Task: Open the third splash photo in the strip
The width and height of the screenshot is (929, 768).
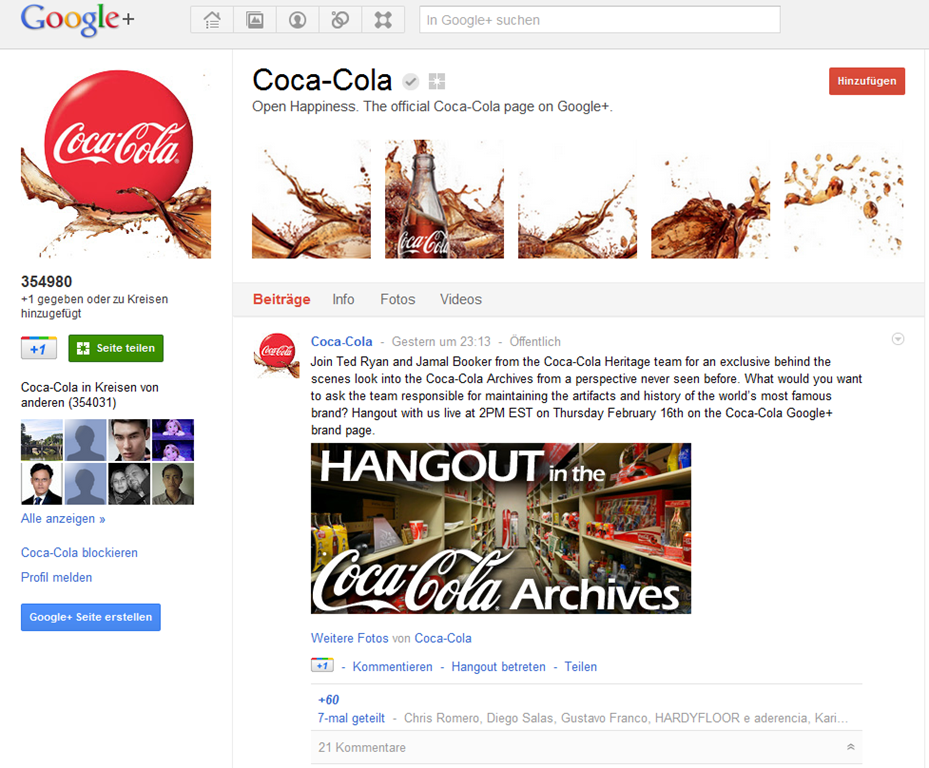Action: click(577, 199)
